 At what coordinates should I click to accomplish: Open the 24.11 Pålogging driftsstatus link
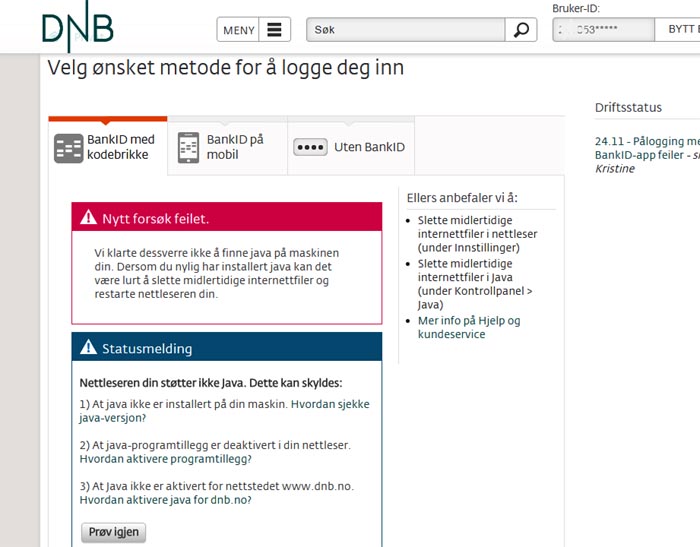click(647, 148)
